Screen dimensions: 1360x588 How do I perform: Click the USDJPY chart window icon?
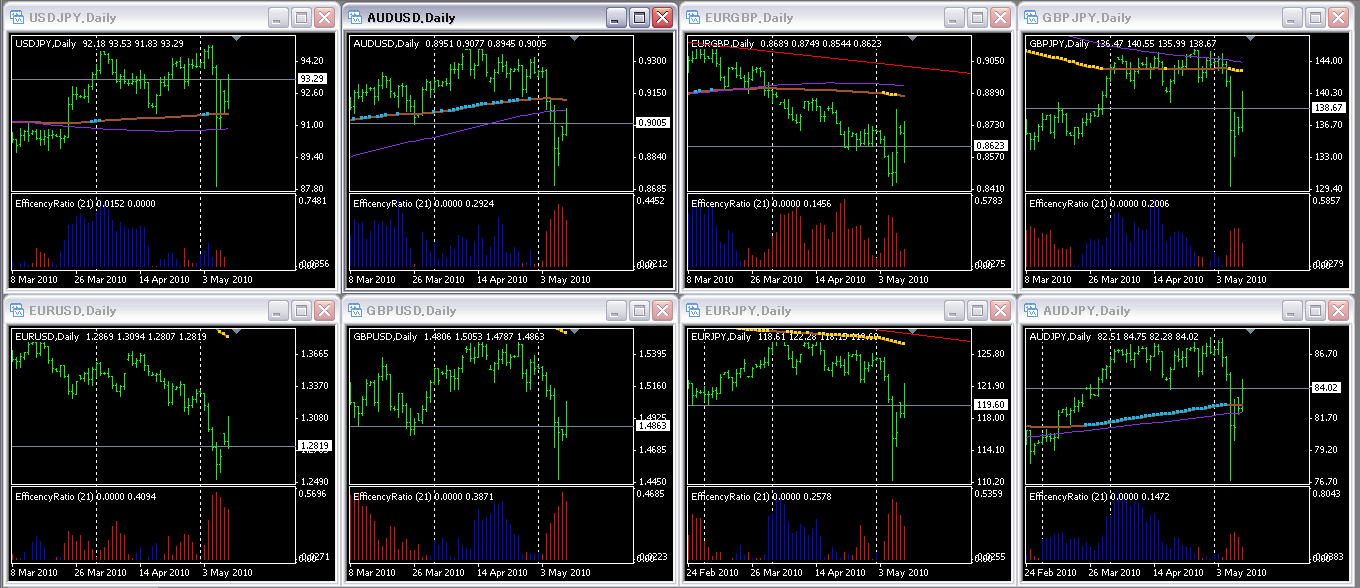[17, 18]
